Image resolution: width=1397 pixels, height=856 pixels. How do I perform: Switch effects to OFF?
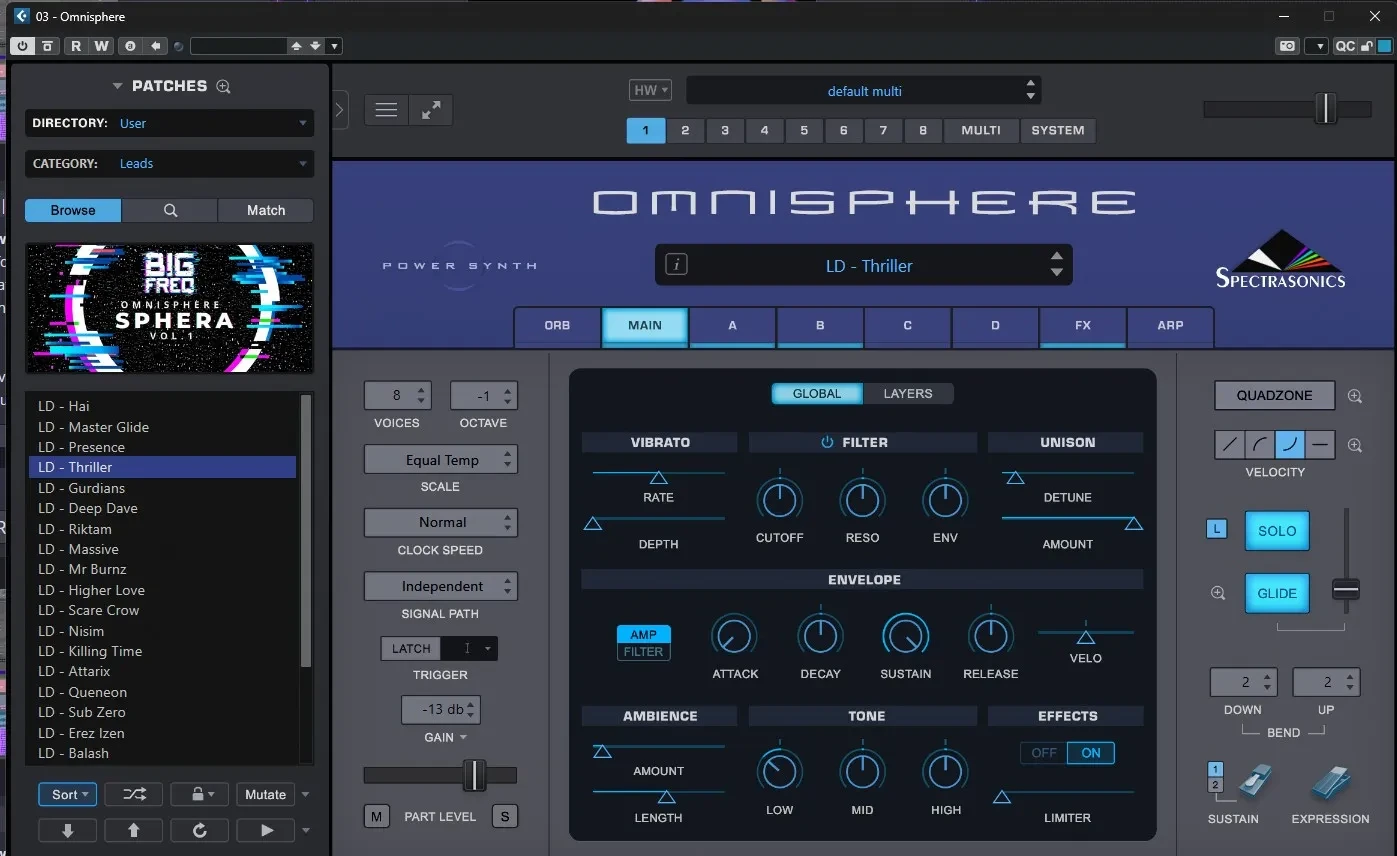coord(1043,753)
